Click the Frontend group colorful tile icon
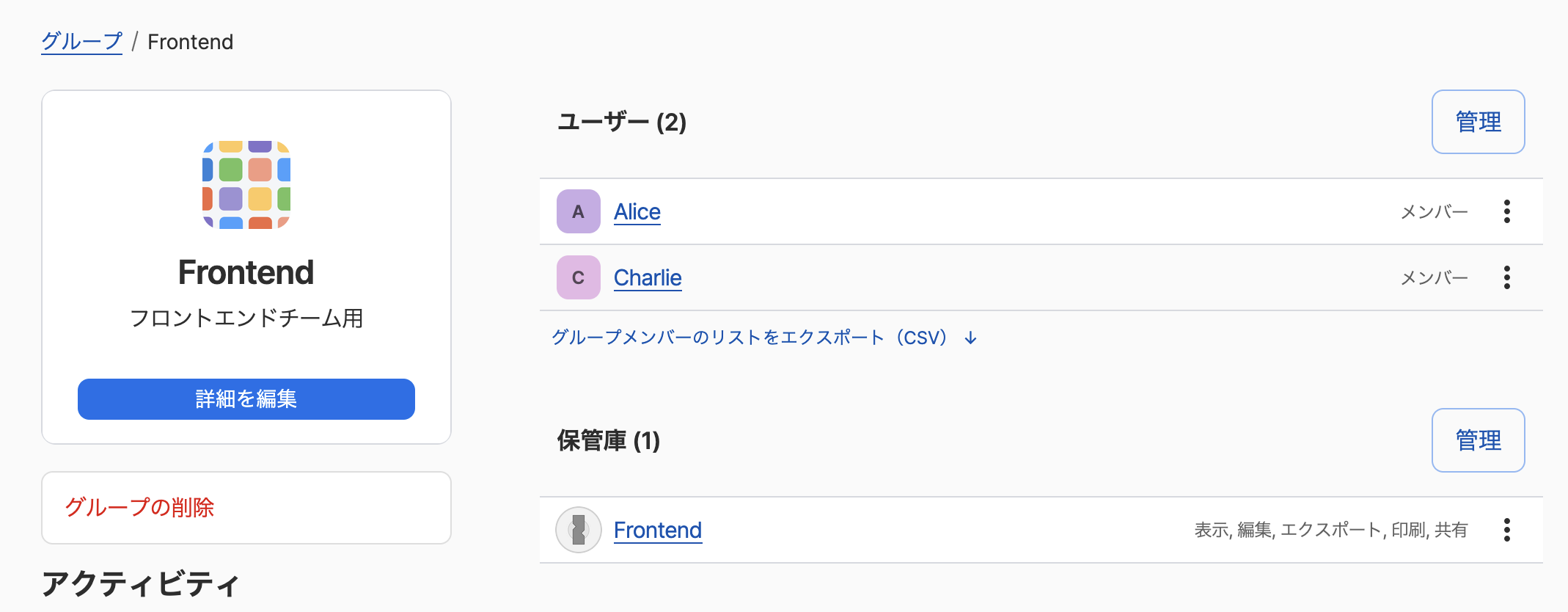This screenshot has height=612, width=1568. pos(246,183)
